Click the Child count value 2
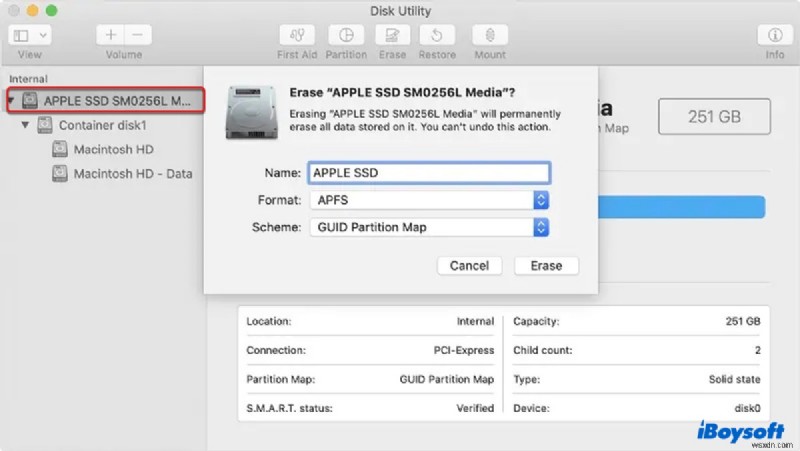The width and height of the screenshot is (800, 451). (758, 350)
